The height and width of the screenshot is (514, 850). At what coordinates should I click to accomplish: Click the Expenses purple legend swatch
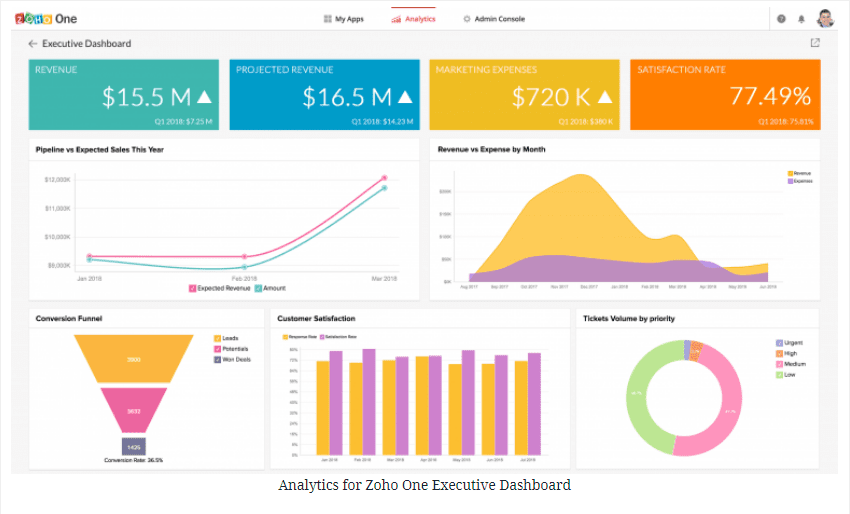coord(790,181)
